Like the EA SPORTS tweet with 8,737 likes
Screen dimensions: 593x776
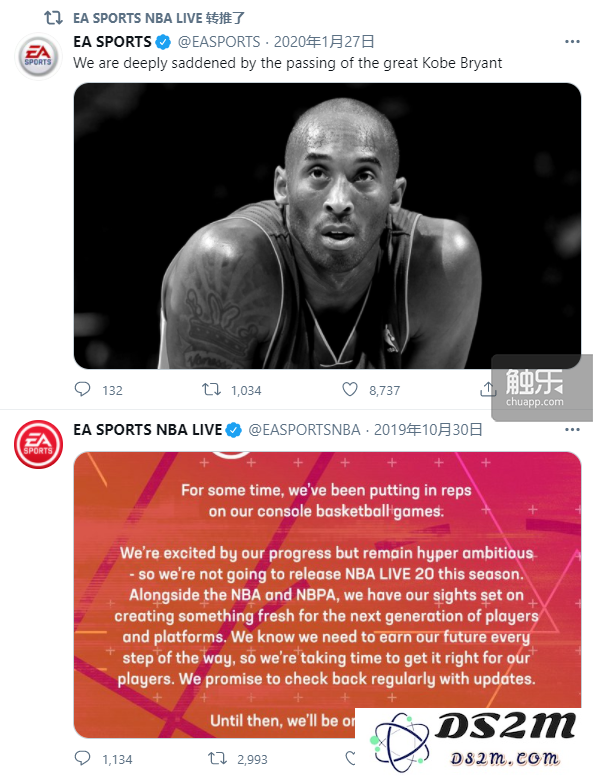click(350, 389)
